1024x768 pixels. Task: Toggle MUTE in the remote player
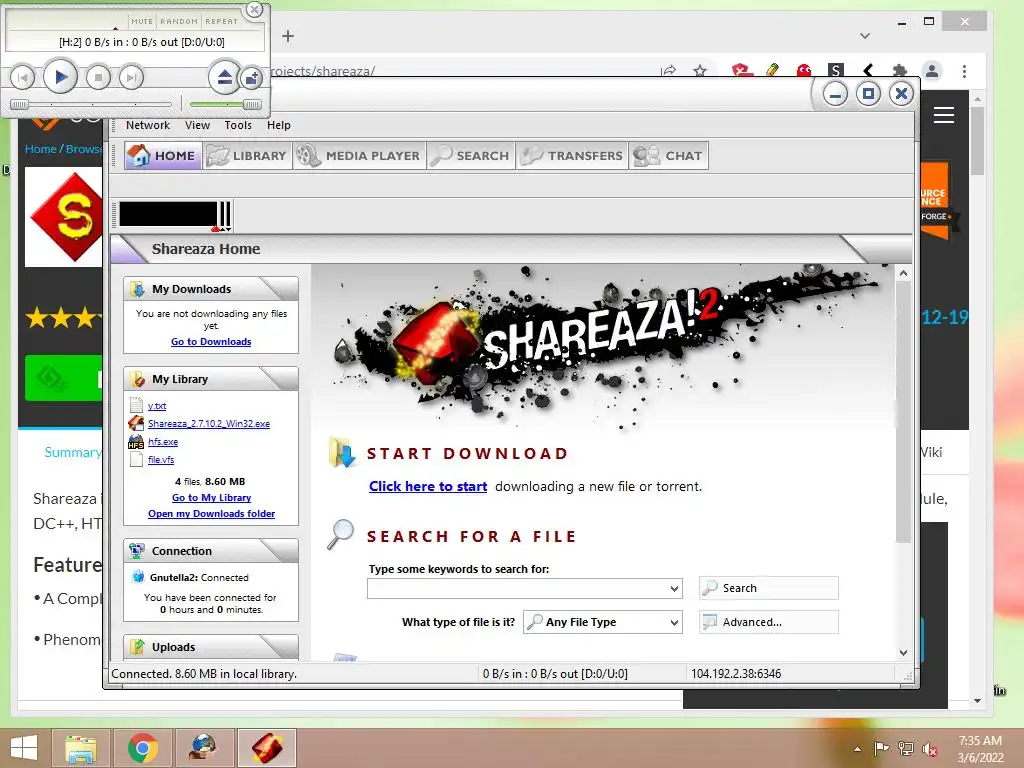pos(142,21)
